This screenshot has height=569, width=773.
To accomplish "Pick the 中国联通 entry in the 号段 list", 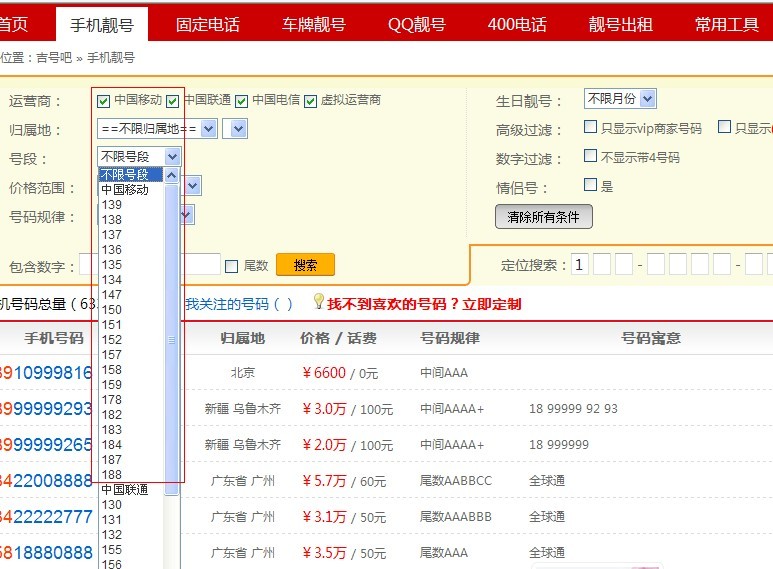I will click(x=124, y=490).
